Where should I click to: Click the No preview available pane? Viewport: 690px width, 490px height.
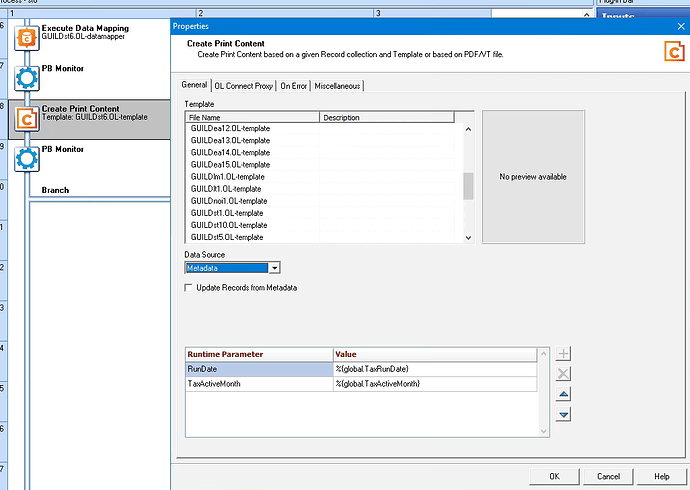[x=533, y=177]
